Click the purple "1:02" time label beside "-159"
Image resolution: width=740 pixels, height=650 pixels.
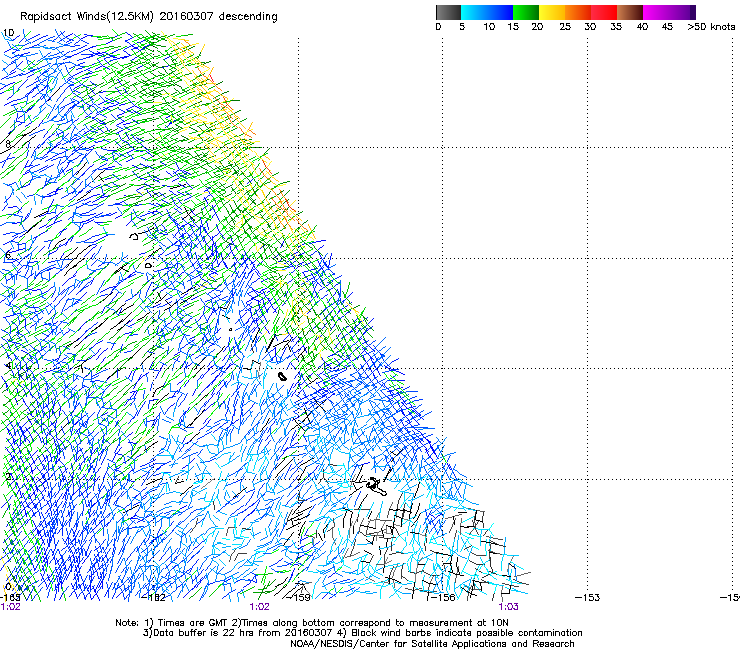point(260,607)
